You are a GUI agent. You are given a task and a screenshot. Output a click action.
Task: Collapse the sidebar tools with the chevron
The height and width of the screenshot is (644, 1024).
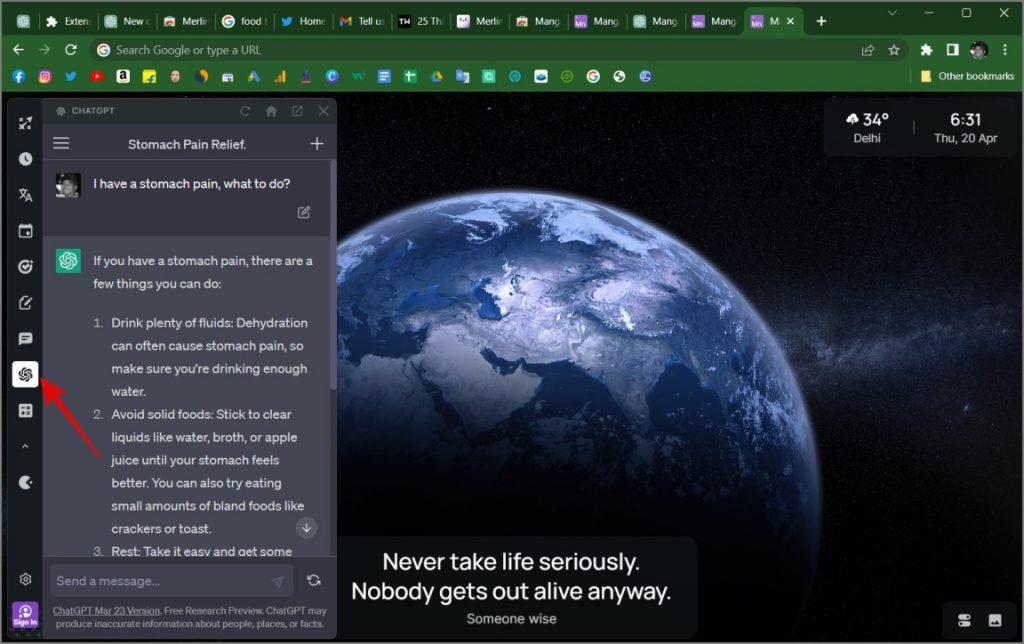(x=25, y=447)
